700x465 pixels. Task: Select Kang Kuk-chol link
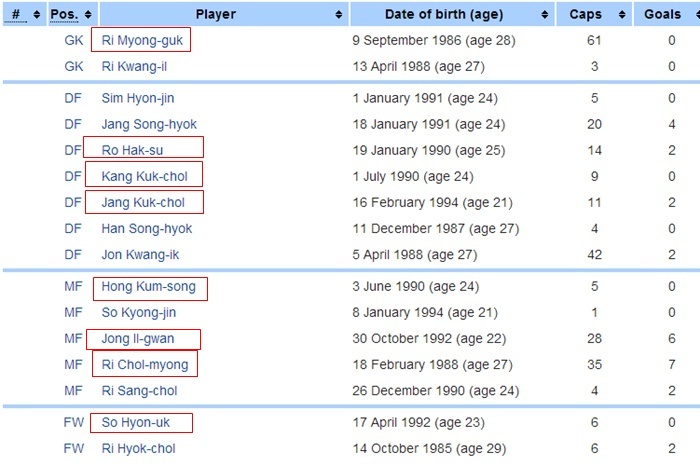point(144,176)
